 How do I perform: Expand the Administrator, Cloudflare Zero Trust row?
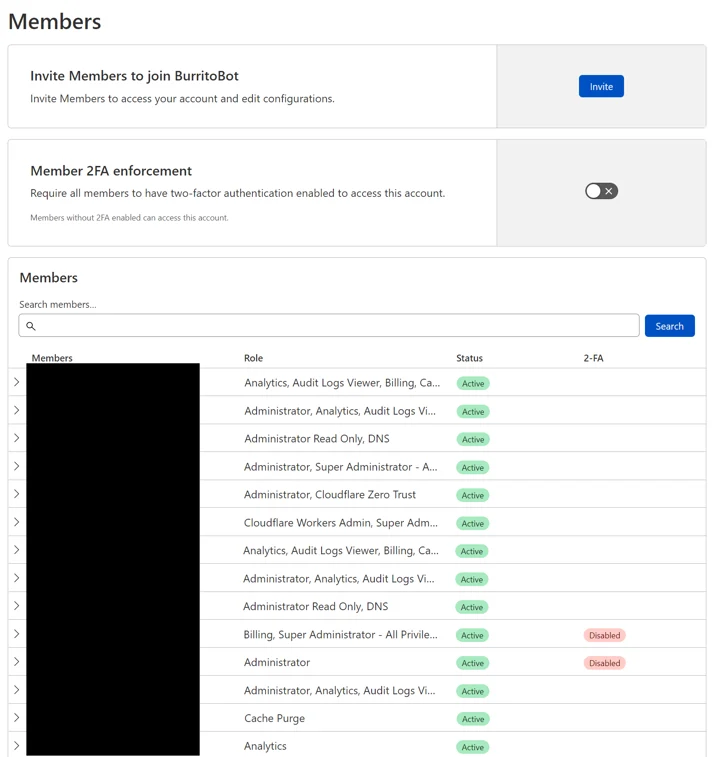tap(16, 494)
